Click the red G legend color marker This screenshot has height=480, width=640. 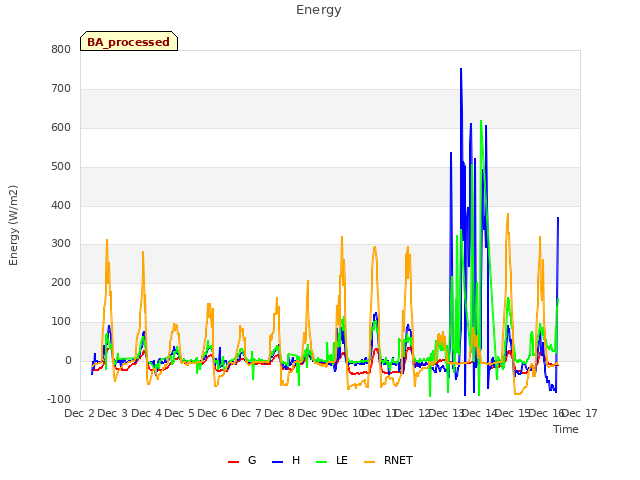coord(233,462)
